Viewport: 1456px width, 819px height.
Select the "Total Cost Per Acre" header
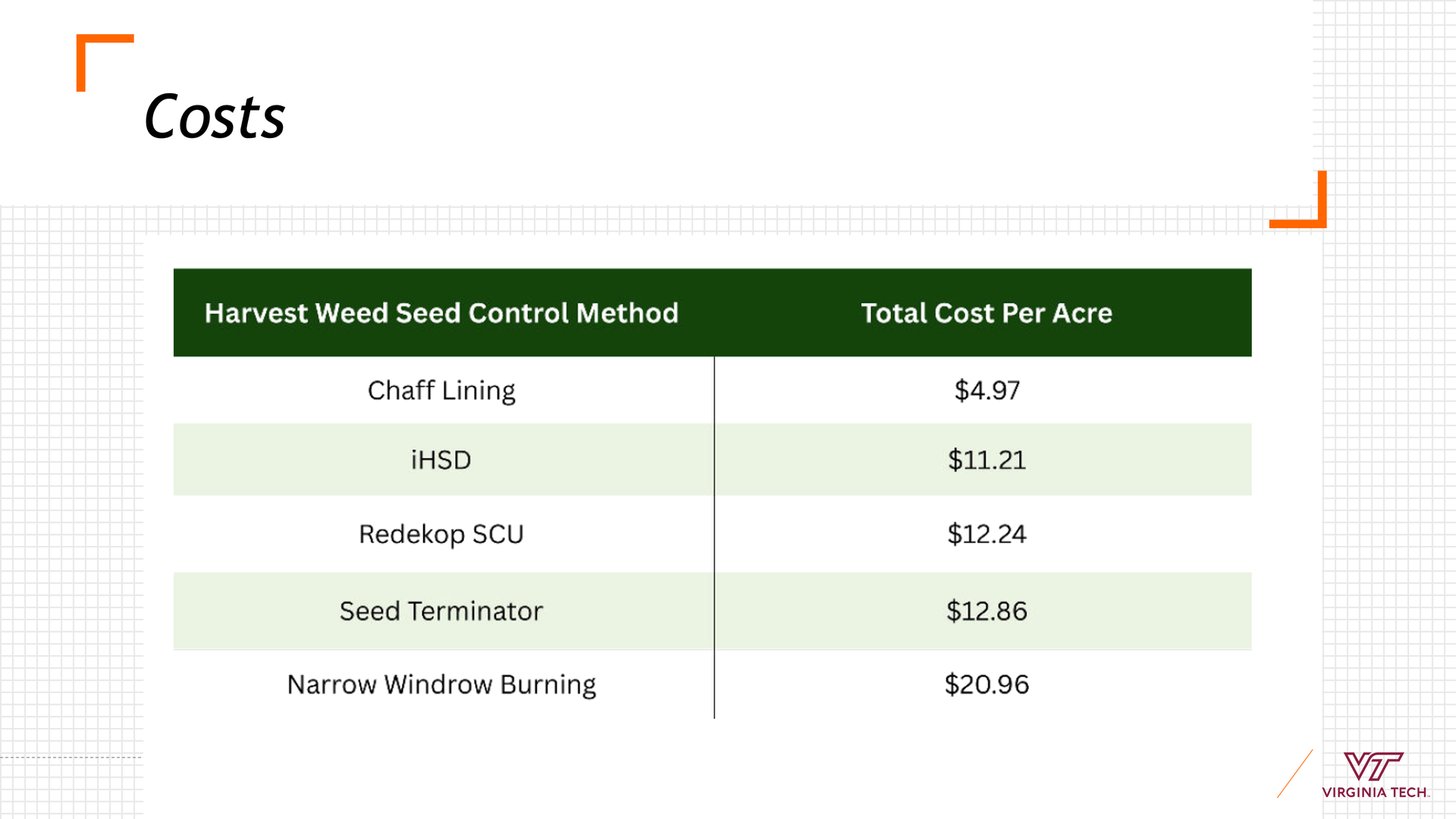point(986,313)
